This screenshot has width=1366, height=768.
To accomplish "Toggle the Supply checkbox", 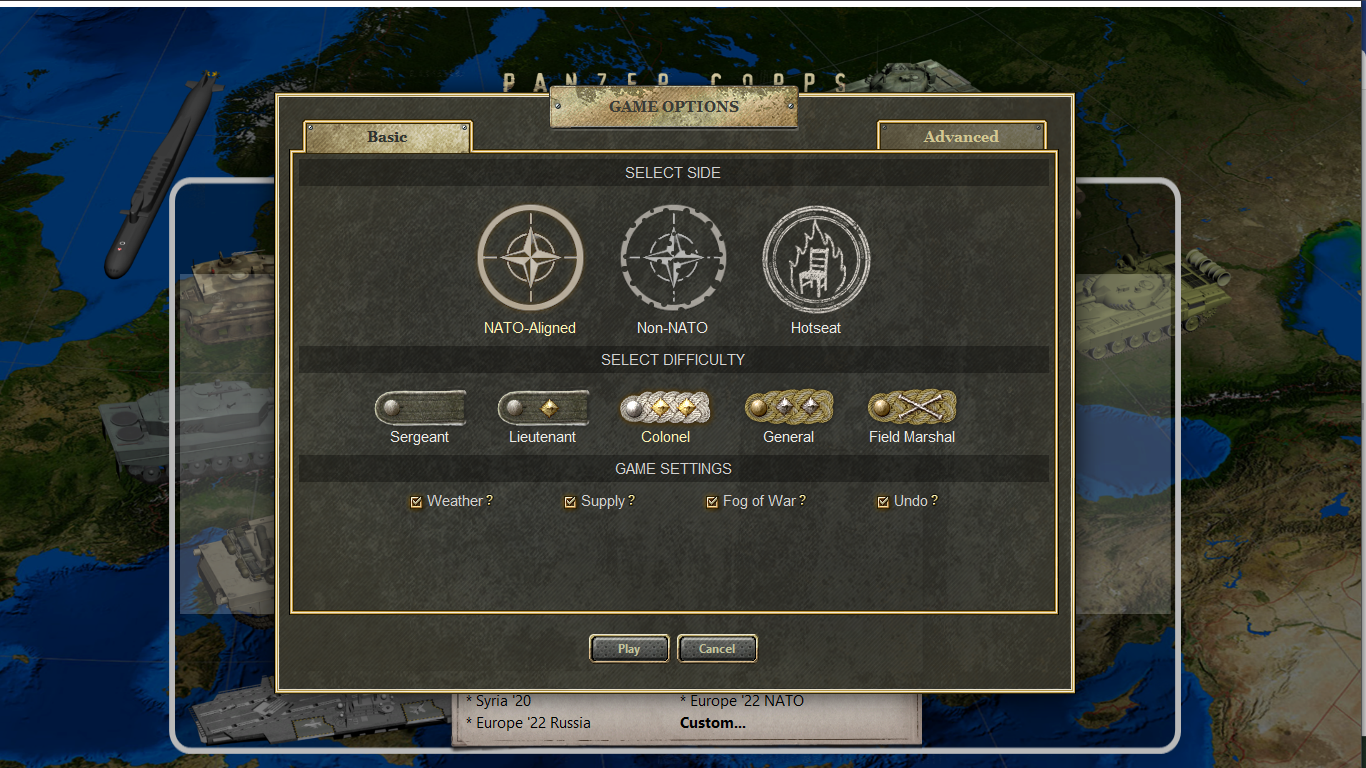I will coord(570,502).
